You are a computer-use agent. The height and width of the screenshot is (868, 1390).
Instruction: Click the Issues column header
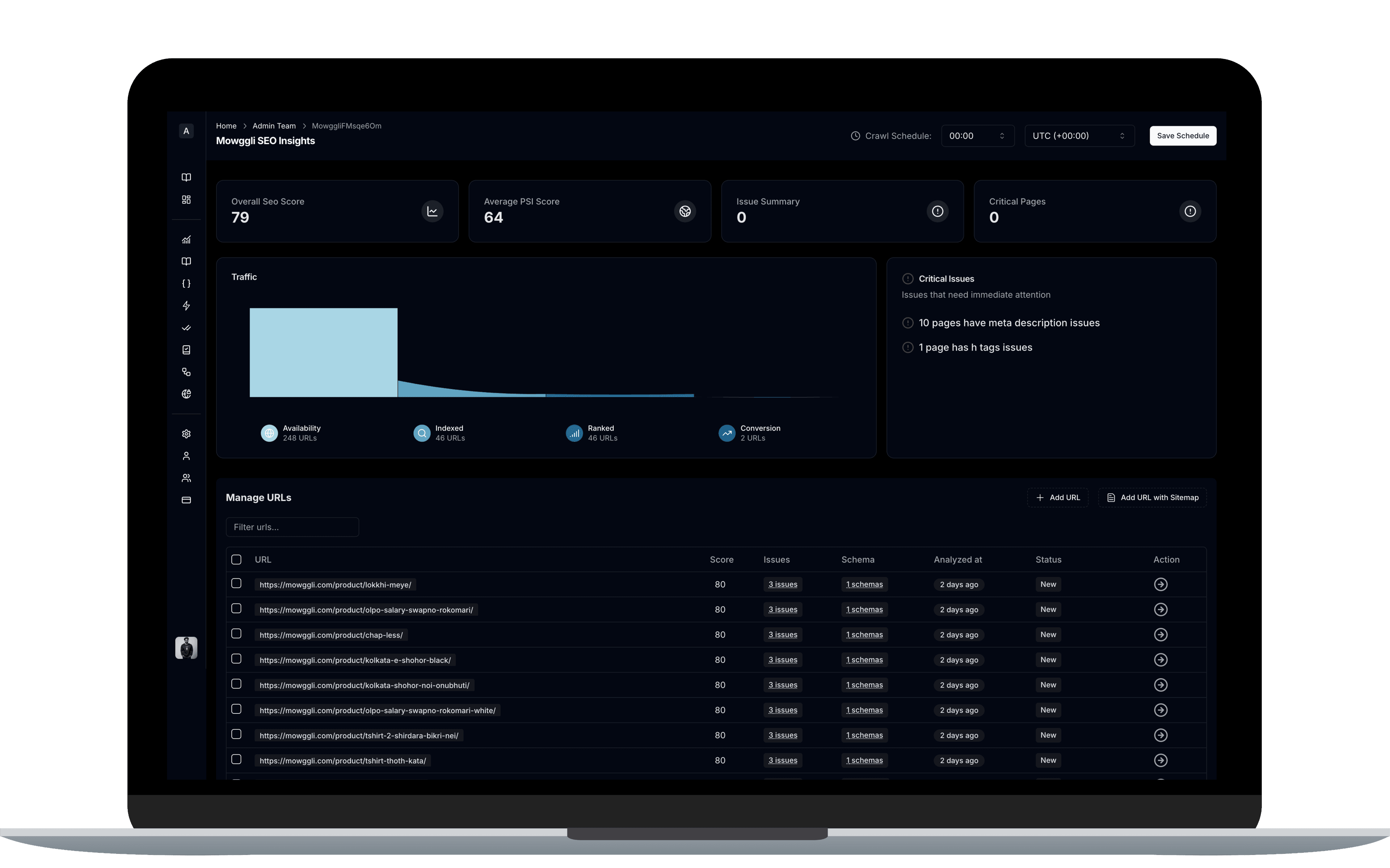(776, 560)
